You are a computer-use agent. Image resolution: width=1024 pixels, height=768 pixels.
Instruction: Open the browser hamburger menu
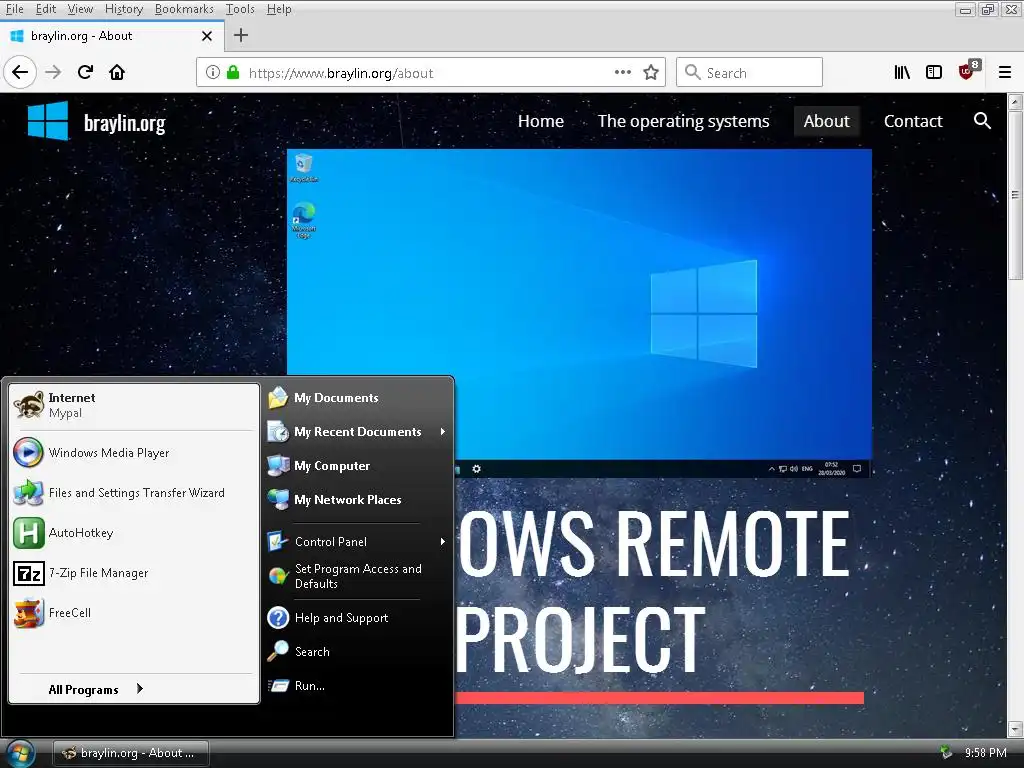click(1004, 72)
